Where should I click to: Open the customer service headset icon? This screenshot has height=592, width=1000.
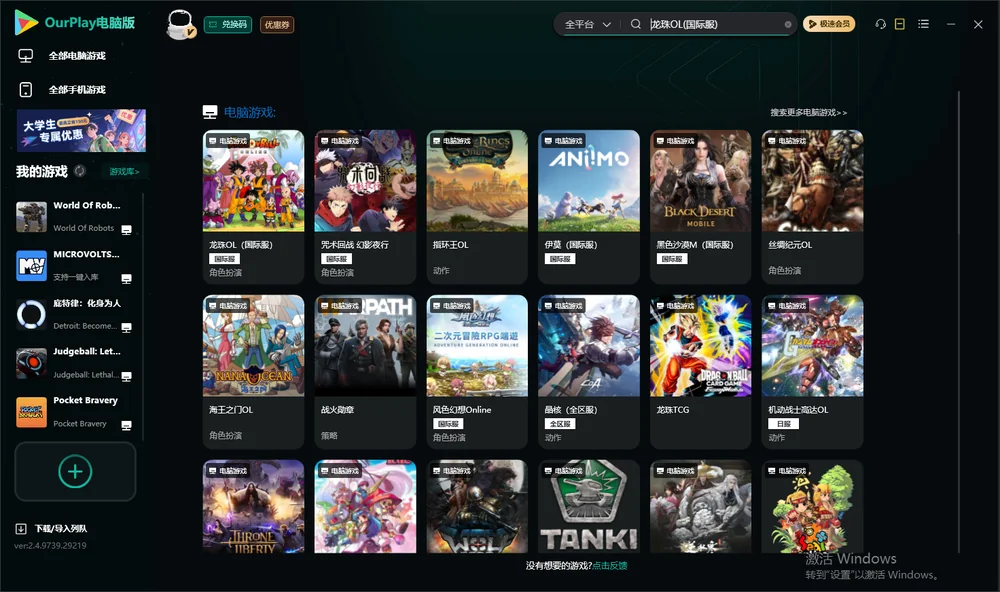pyautogui.click(x=880, y=24)
